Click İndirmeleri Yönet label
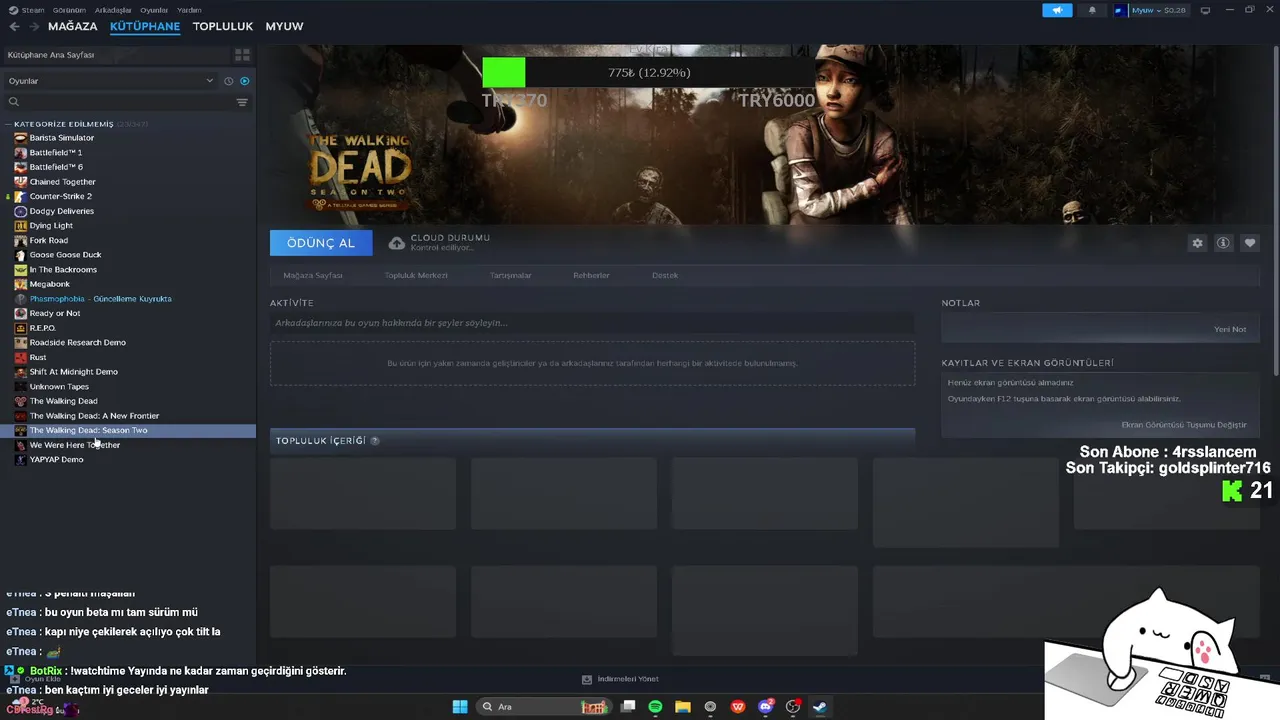 point(628,679)
